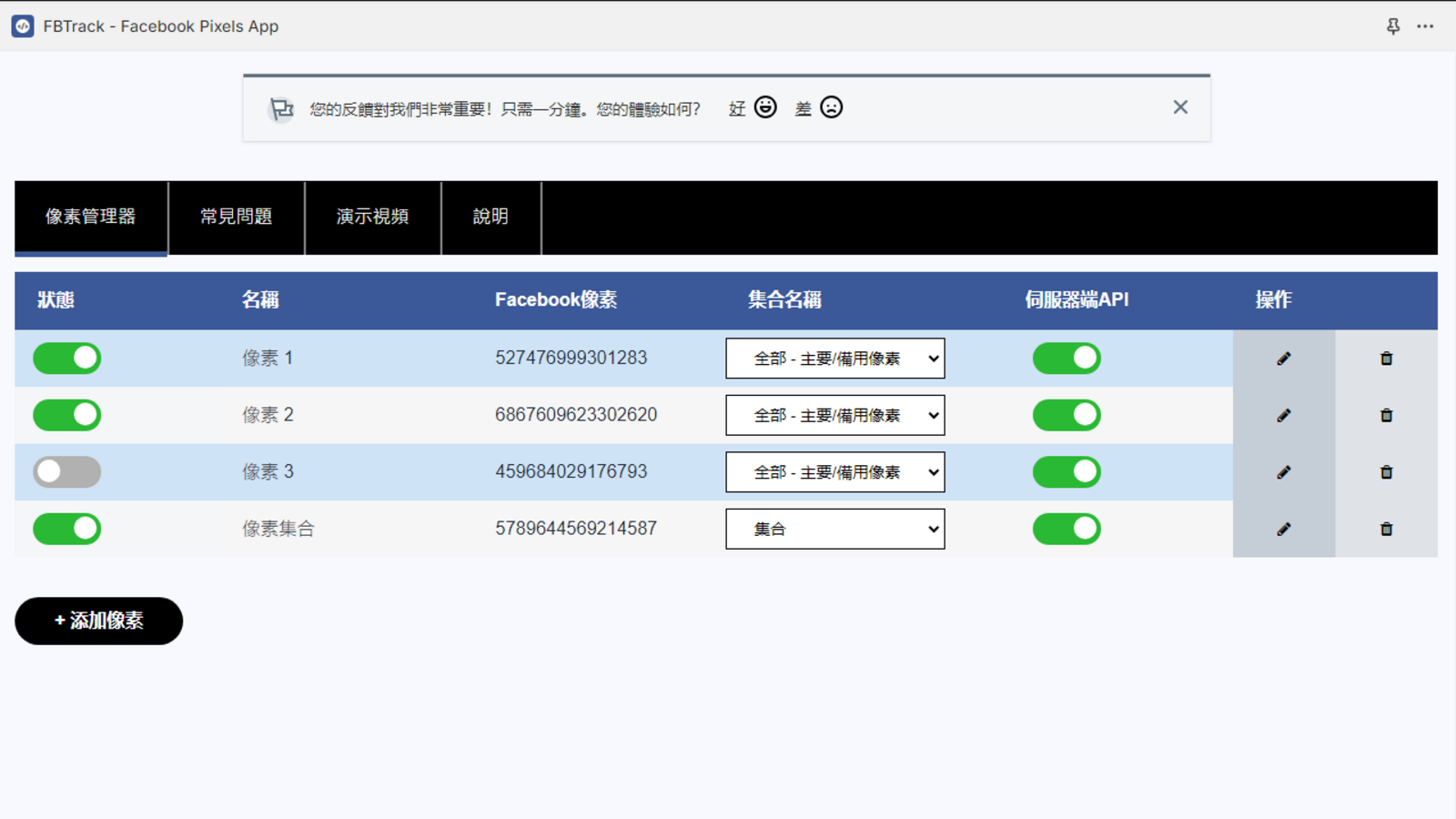Viewport: 1456px width, 819px height.
Task: Click the 伺服器端API column header
Action: tap(1077, 299)
